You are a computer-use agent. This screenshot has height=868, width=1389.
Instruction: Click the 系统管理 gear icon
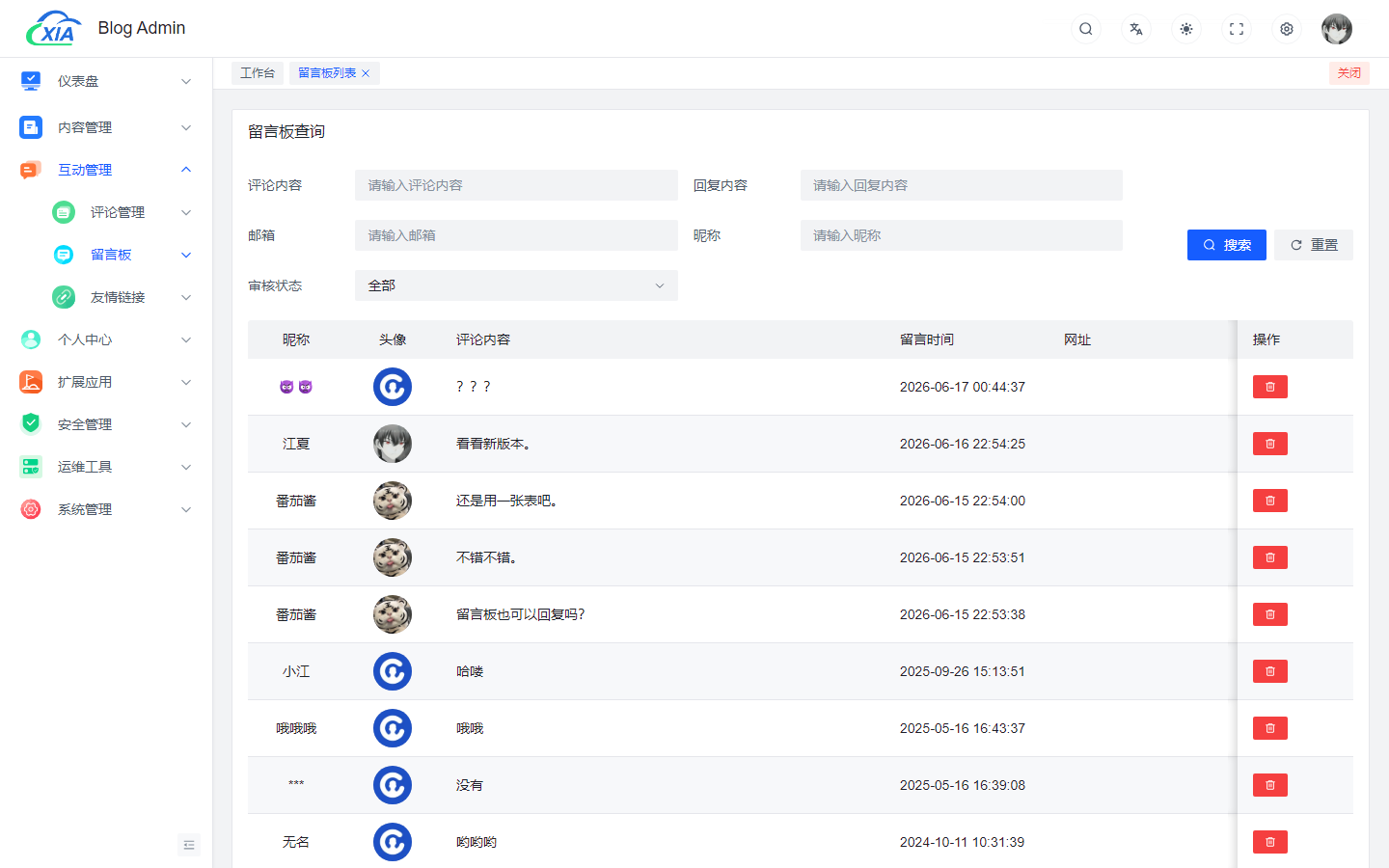(x=31, y=509)
